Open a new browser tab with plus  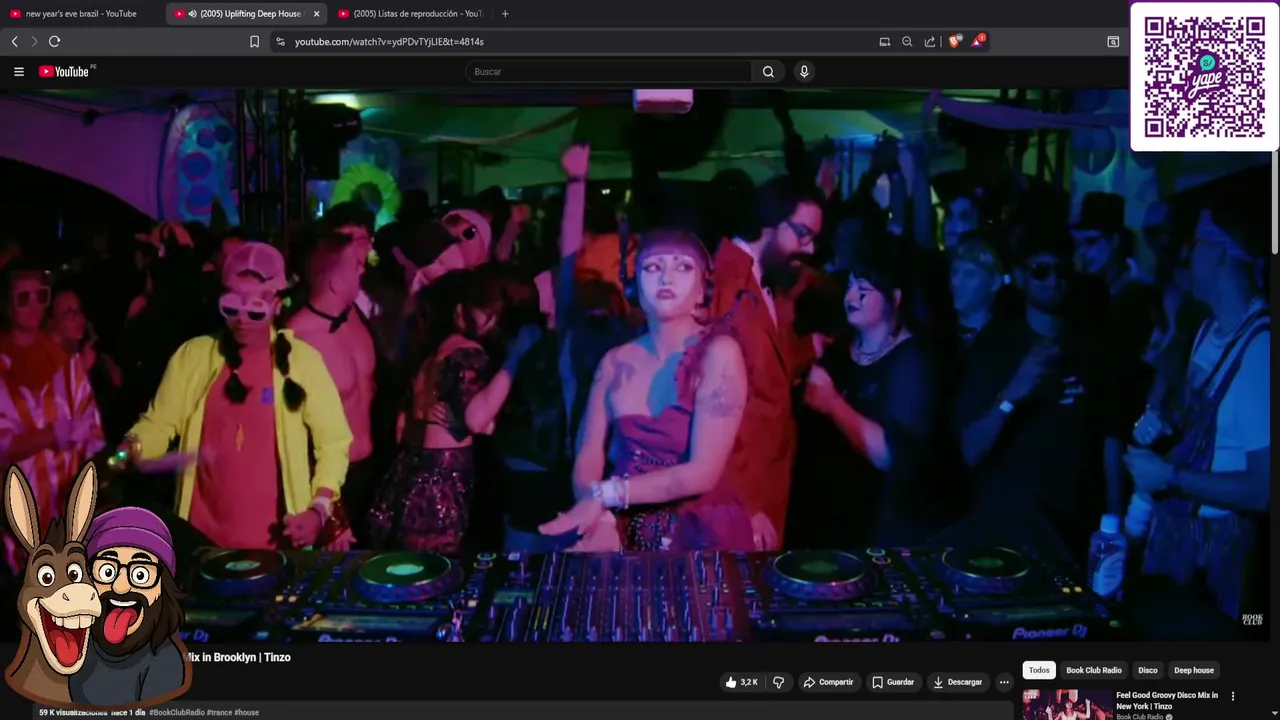505,14
